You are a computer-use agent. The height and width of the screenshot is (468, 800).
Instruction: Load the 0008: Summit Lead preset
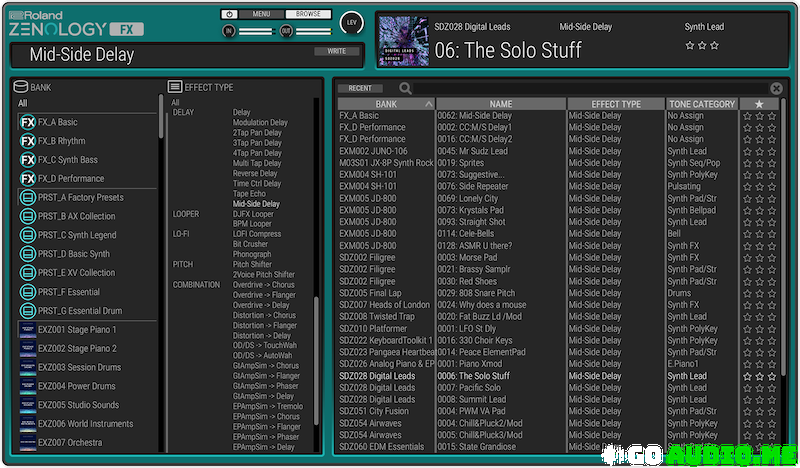472,400
